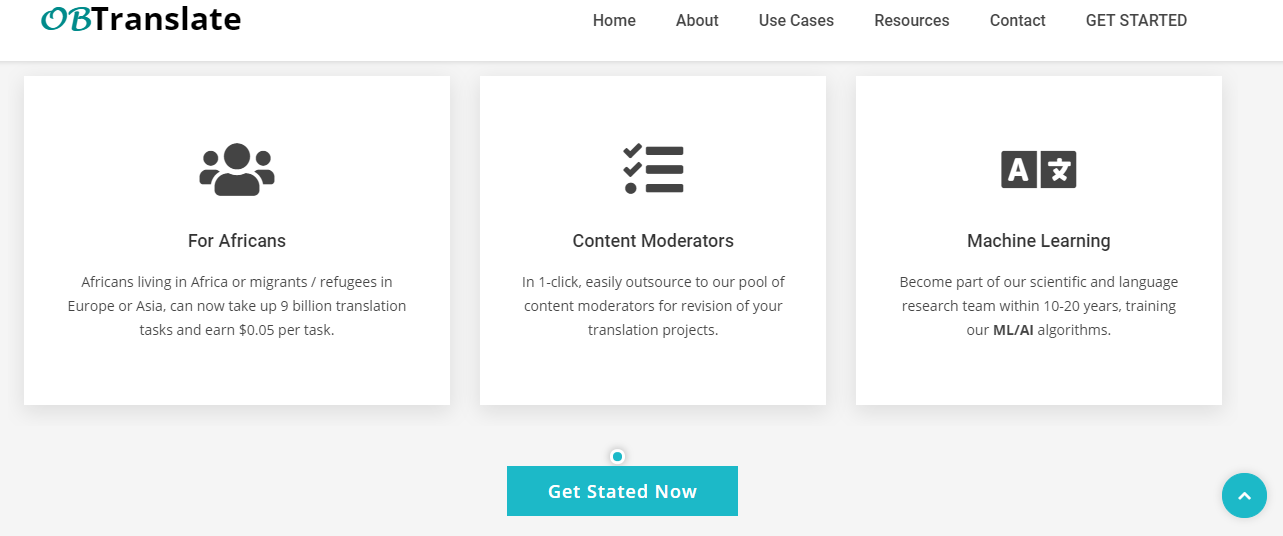The width and height of the screenshot is (1283, 536).
Task: Click the Machine Learning heading
Action: (1038, 241)
